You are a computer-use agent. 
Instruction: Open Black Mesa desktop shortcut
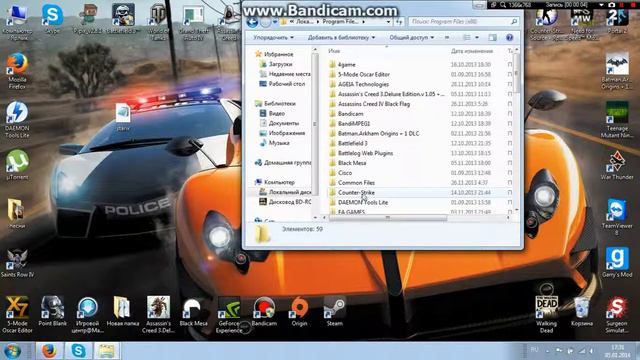[193, 311]
